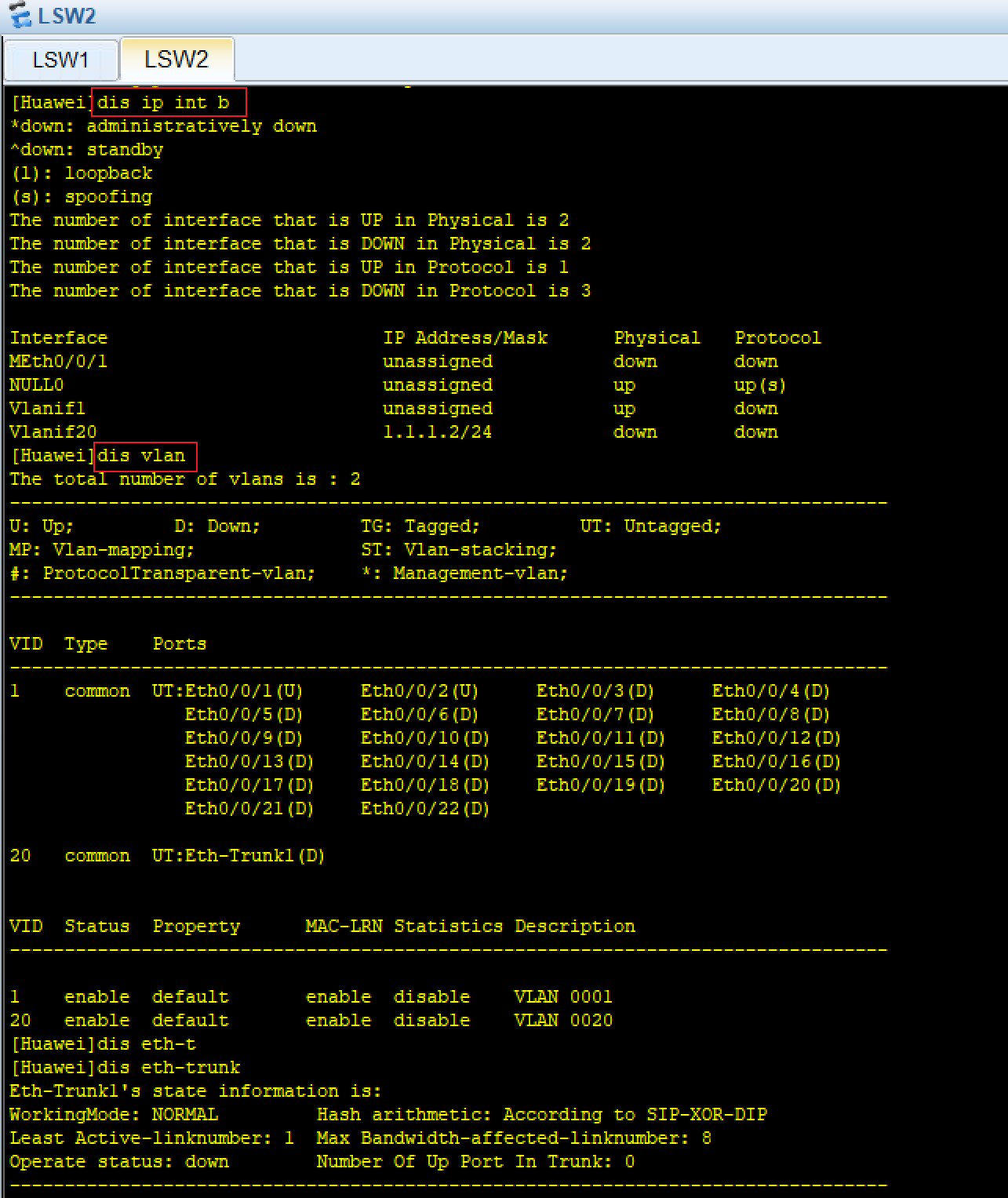Click the 'Physical' column header
The height and width of the screenshot is (1198, 1008).
point(657,338)
